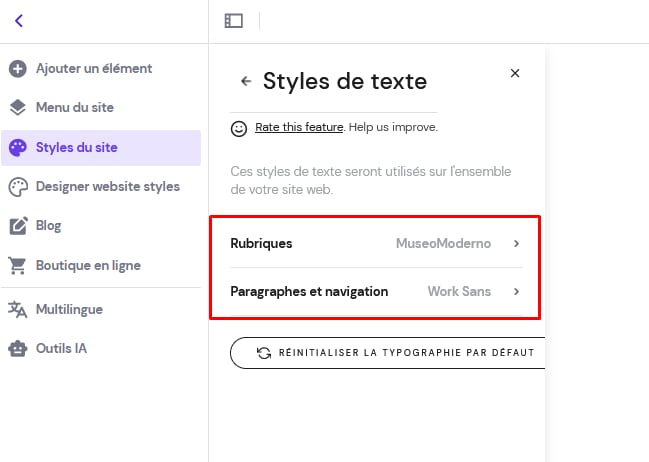
Task: Click the plus icon beside Ajouter un élément
Action: coord(17,69)
